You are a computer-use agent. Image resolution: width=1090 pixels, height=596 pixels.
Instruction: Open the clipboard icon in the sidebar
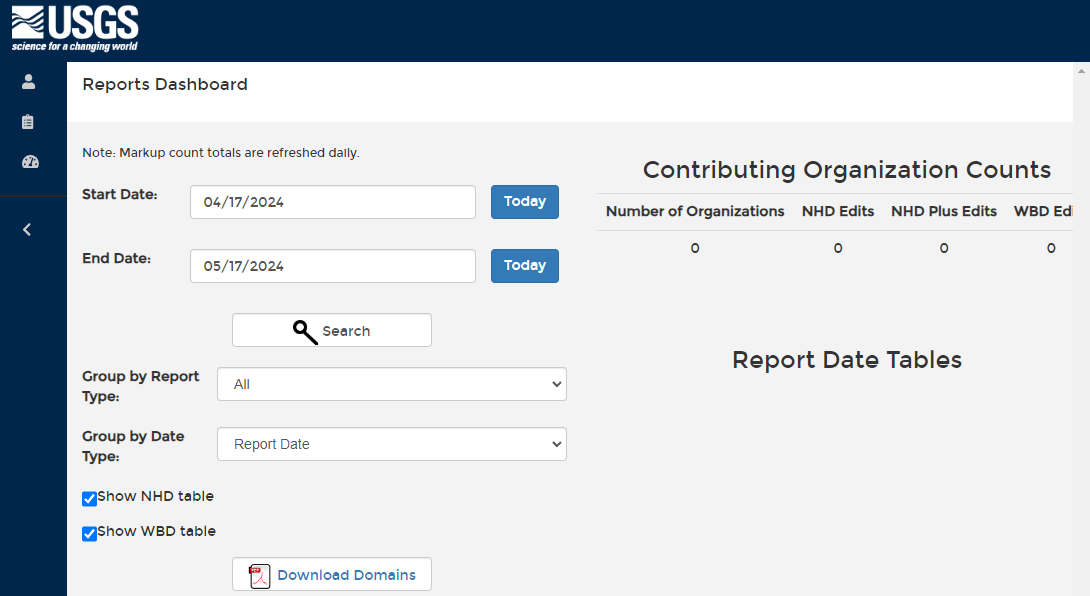pos(28,122)
